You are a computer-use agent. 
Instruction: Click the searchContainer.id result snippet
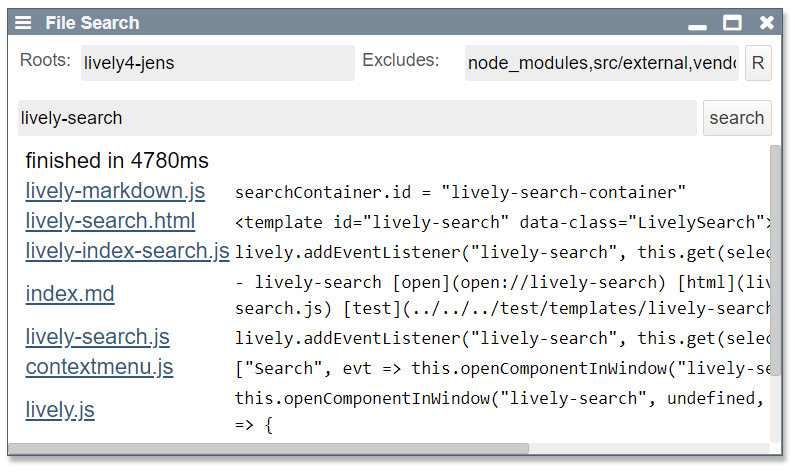tap(460, 192)
